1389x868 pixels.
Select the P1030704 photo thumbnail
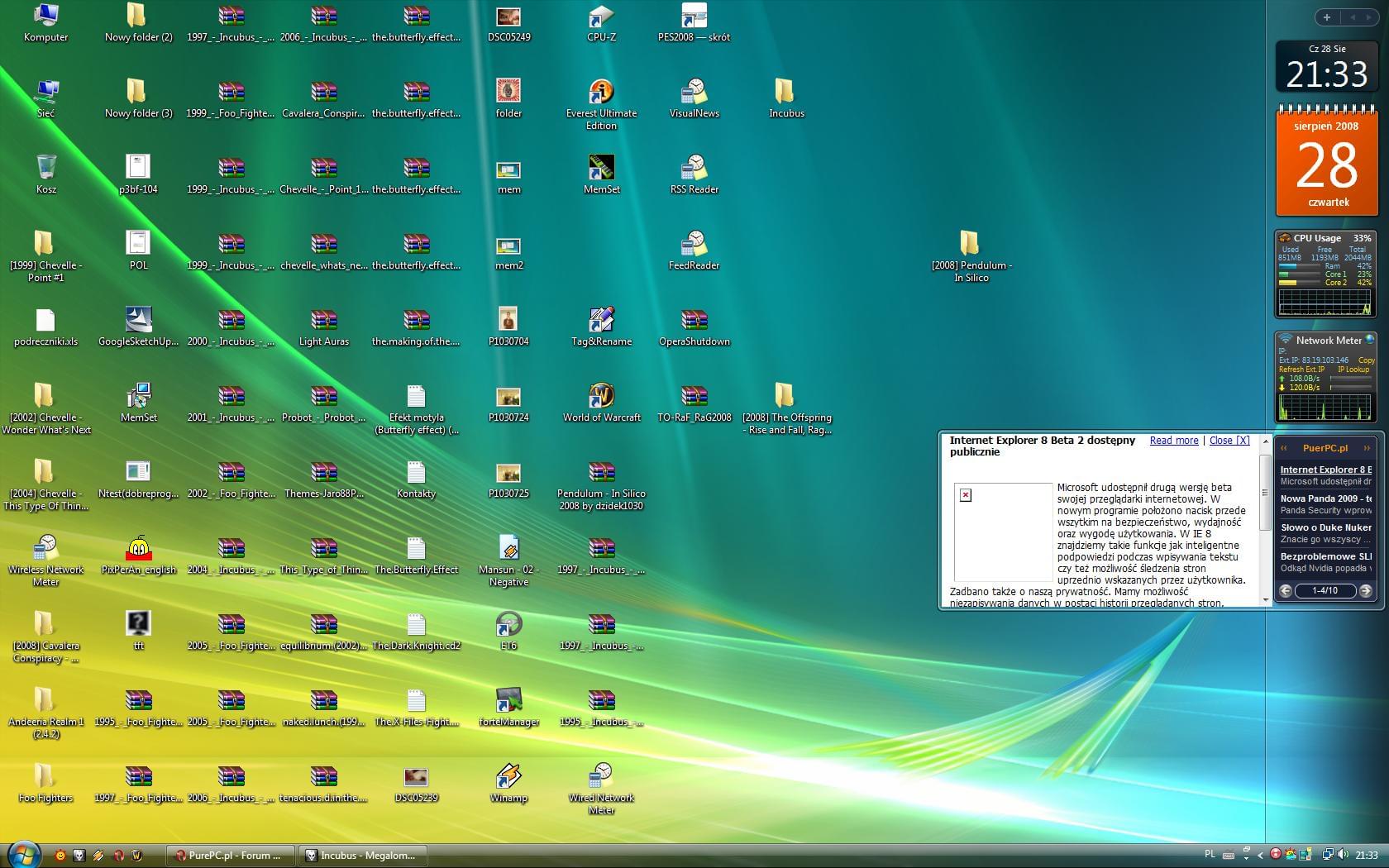click(x=508, y=327)
